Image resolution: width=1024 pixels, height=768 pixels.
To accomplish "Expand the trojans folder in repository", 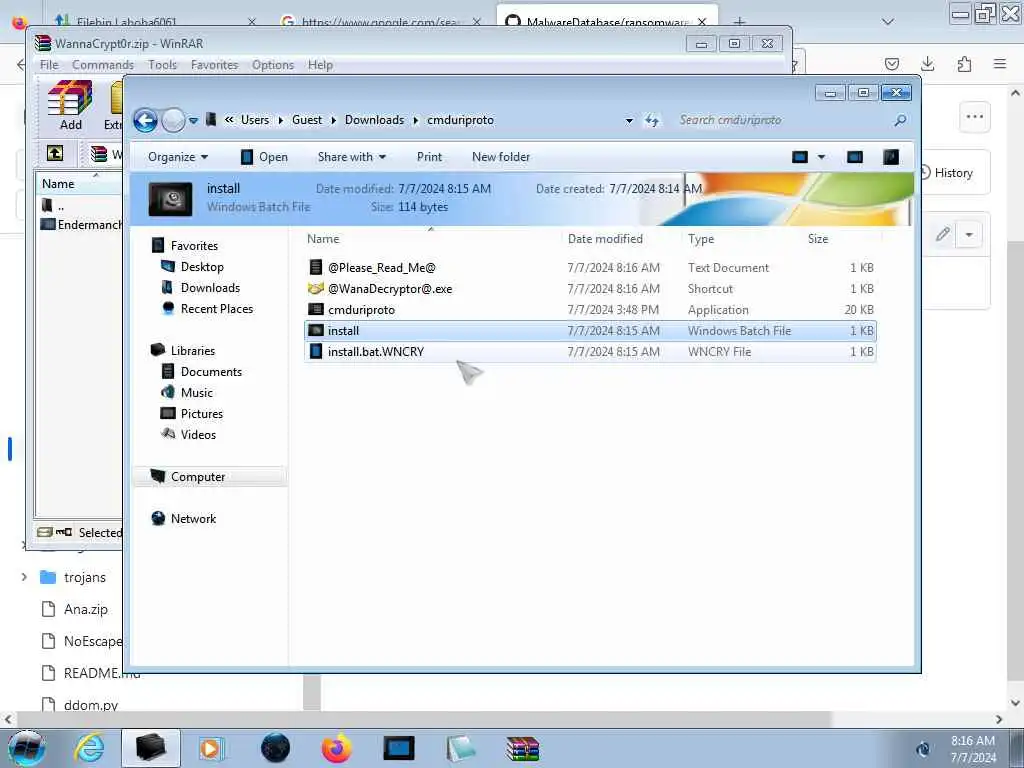I will [x=24, y=577].
